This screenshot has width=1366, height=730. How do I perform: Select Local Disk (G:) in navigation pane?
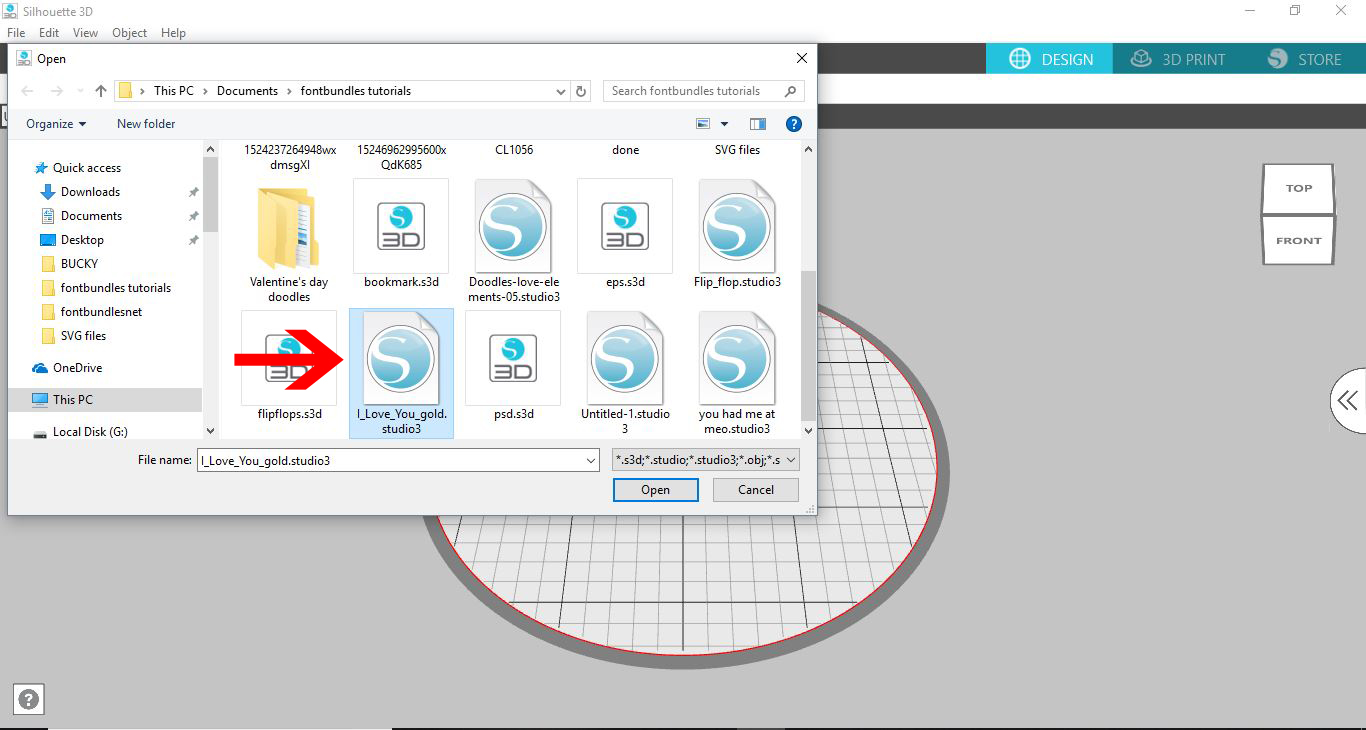(90, 432)
